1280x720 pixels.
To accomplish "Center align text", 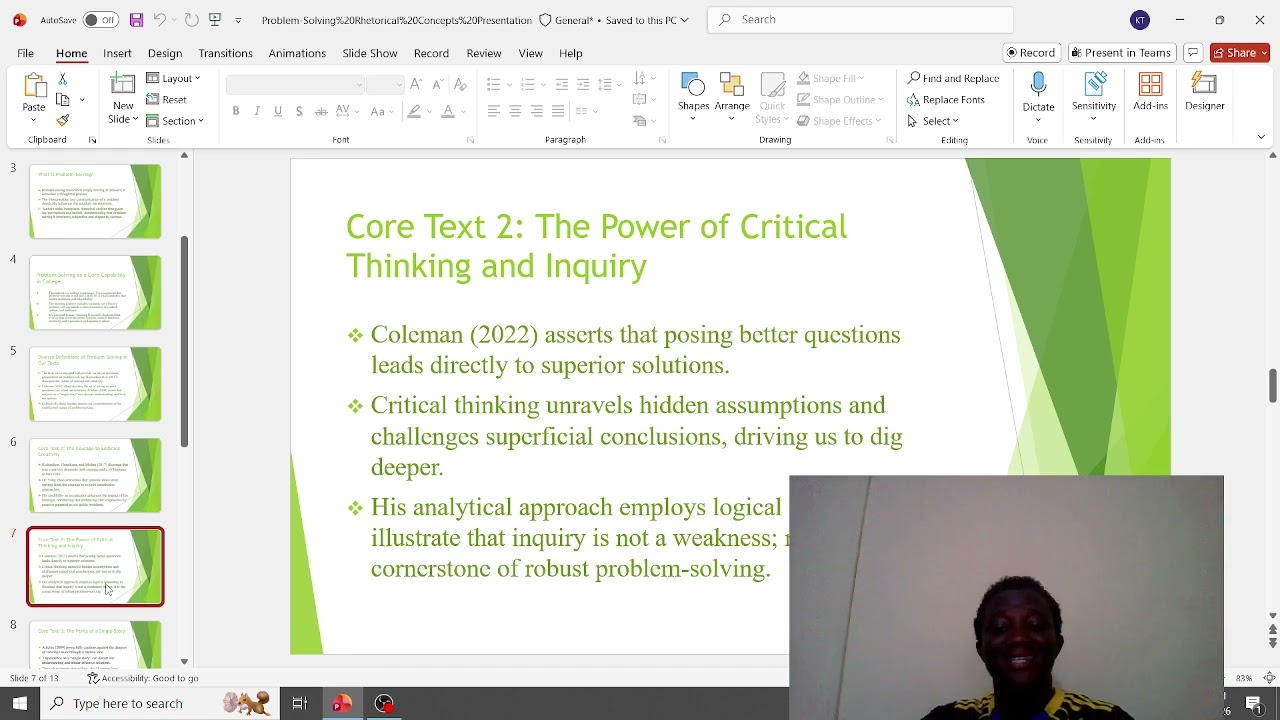I will pyautogui.click(x=515, y=111).
